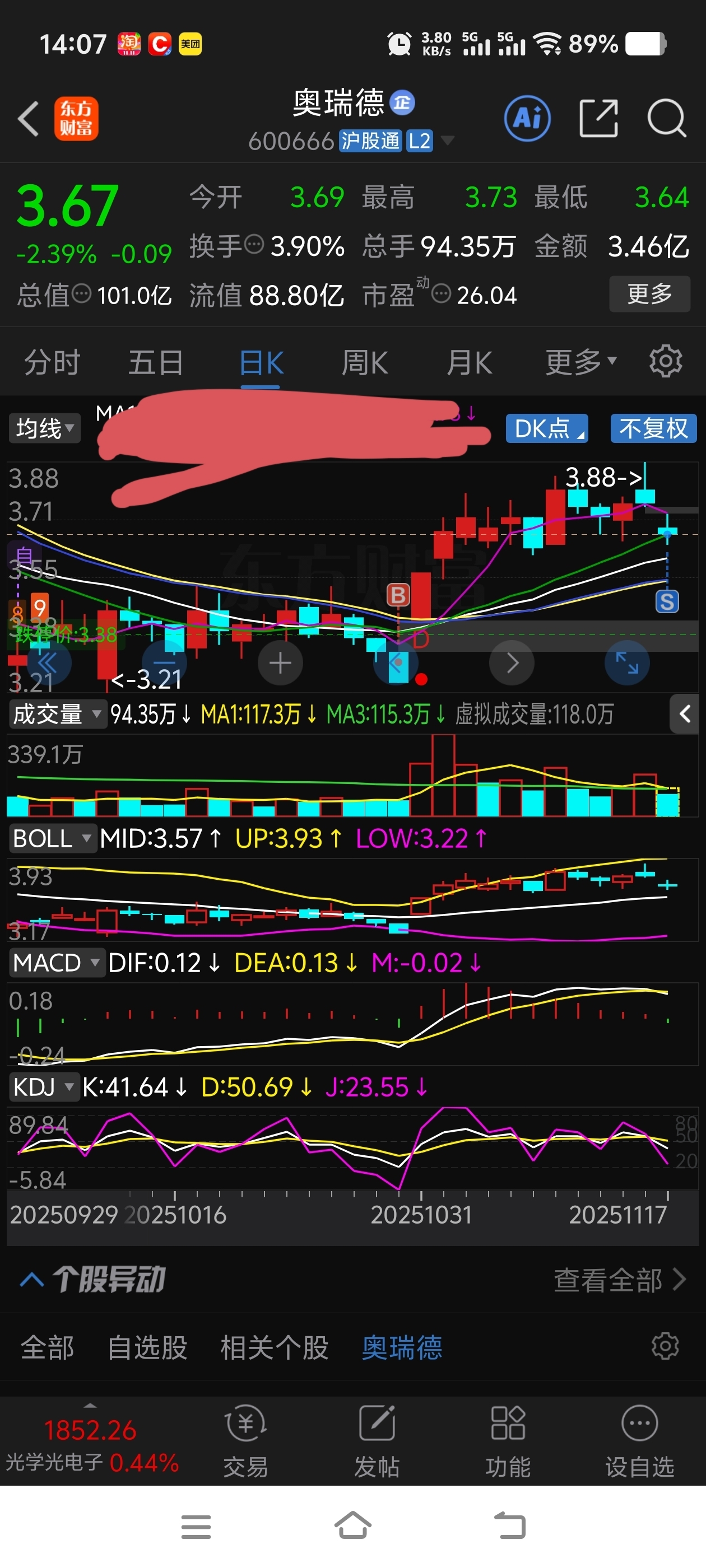Tap the B buy marker on candlestick
This screenshot has height=1568, width=706.
[x=398, y=594]
